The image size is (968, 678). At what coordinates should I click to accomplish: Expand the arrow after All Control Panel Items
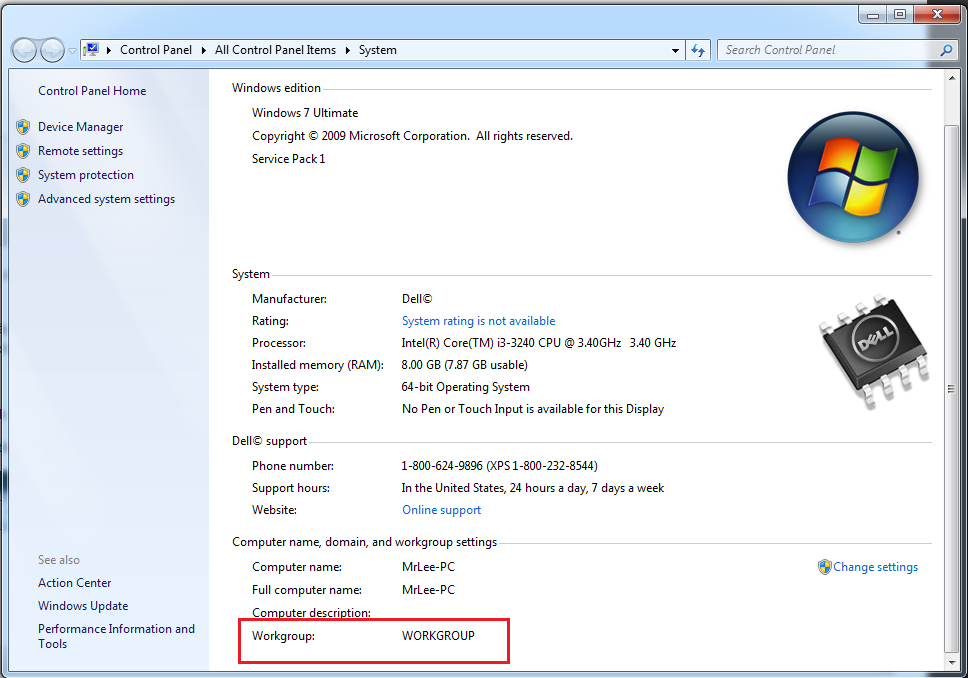348,50
